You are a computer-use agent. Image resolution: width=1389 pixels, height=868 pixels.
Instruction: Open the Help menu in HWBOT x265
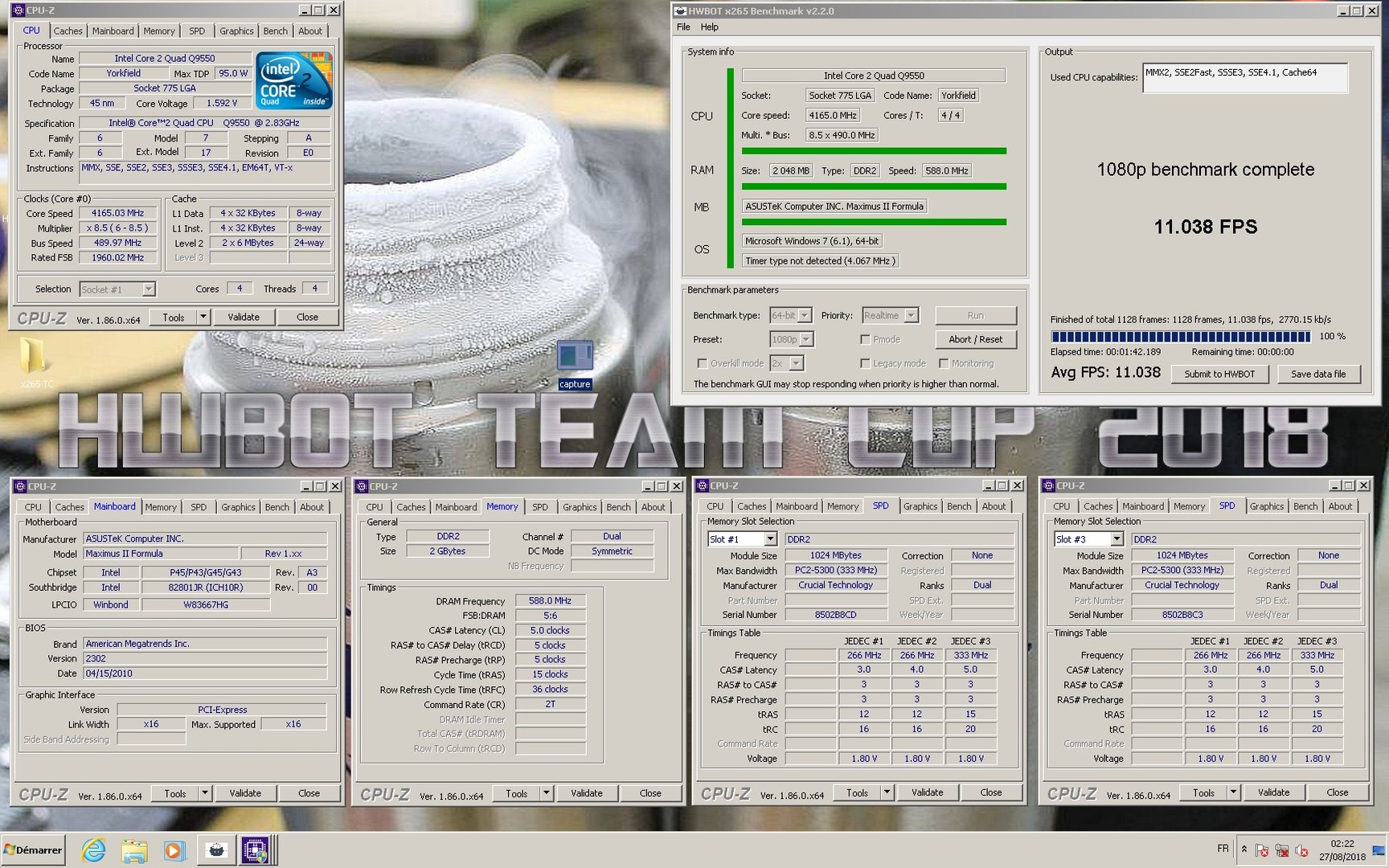(x=710, y=27)
